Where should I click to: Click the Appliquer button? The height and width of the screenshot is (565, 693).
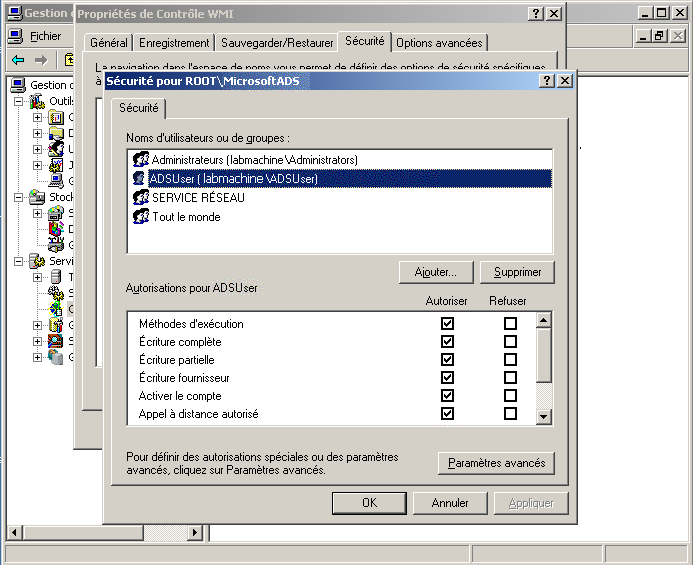point(531,503)
